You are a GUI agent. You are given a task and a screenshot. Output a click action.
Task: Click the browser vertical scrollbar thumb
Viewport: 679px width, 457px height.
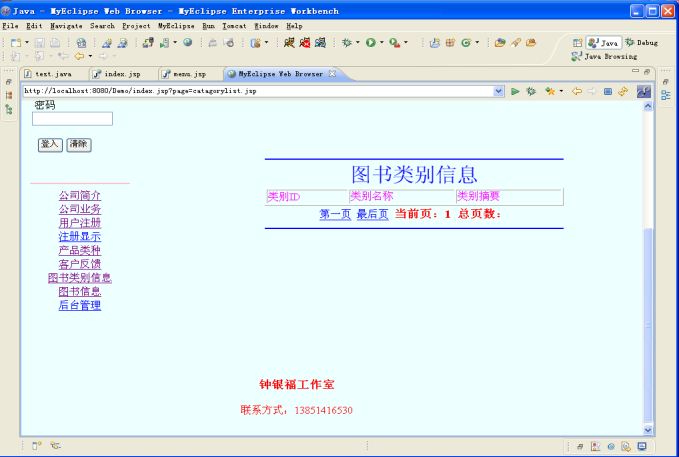coord(648,325)
